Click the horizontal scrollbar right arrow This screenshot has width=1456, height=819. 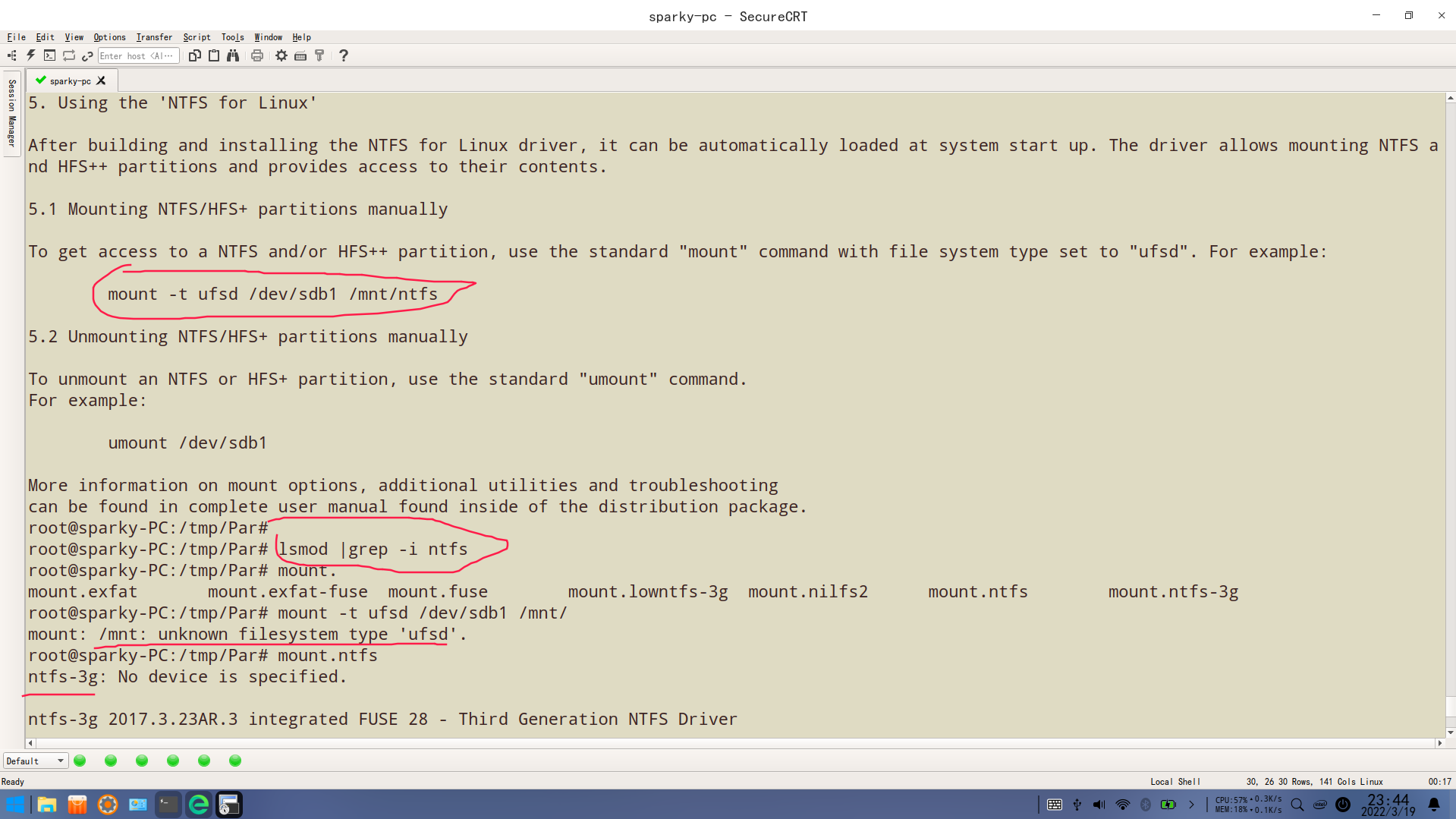(1439, 743)
